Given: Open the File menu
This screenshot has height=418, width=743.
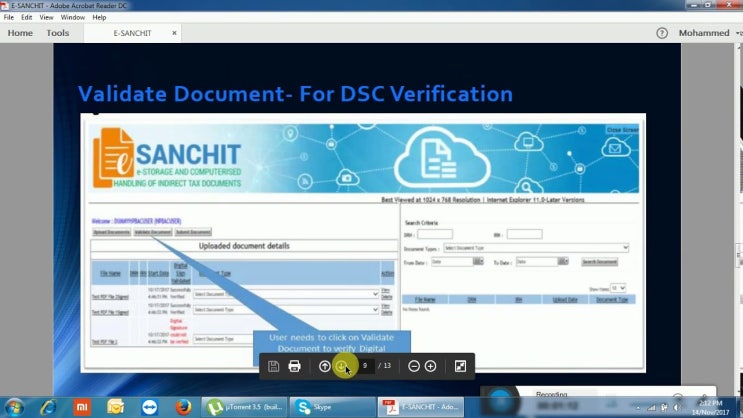Looking at the screenshot, I should [x=9, y=17].
